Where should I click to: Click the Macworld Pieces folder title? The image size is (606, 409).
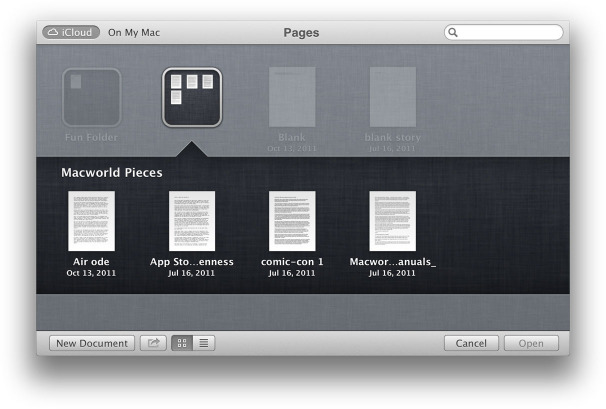pos(111,172)
